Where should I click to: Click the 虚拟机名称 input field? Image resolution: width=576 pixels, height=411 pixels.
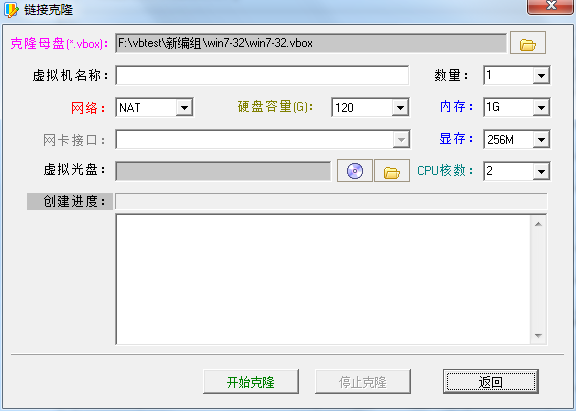pos(262,76)
